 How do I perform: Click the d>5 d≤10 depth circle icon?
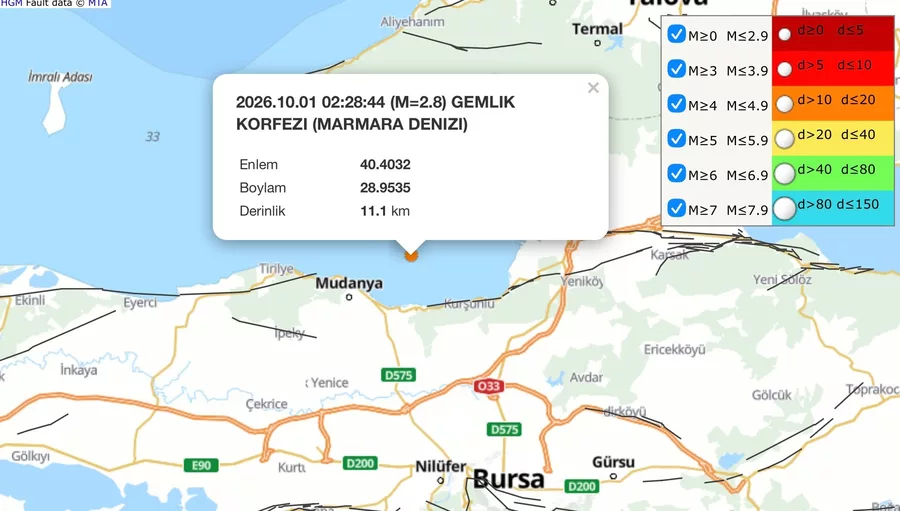785,69
